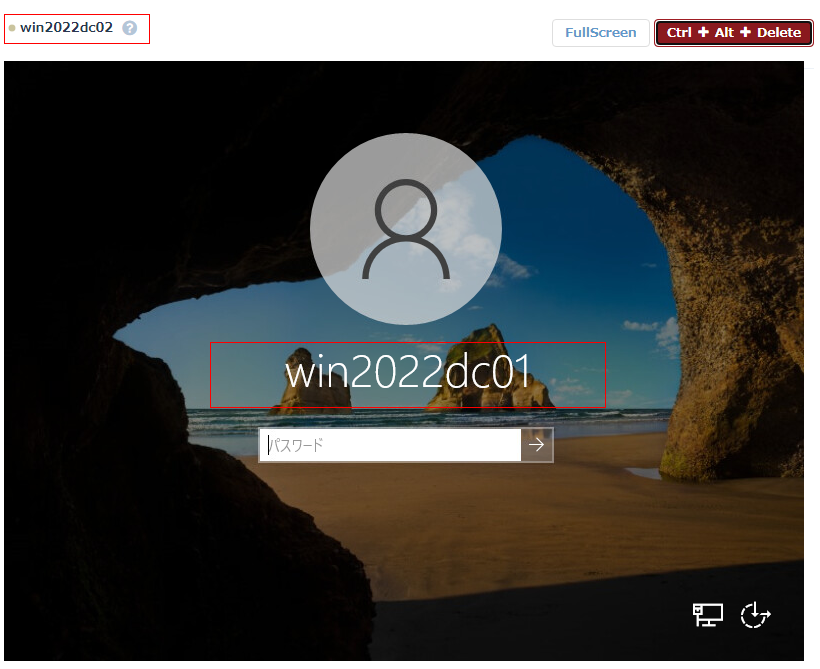Click the win2022dc01 username text
820x669 pixels.
click(406, 372)
